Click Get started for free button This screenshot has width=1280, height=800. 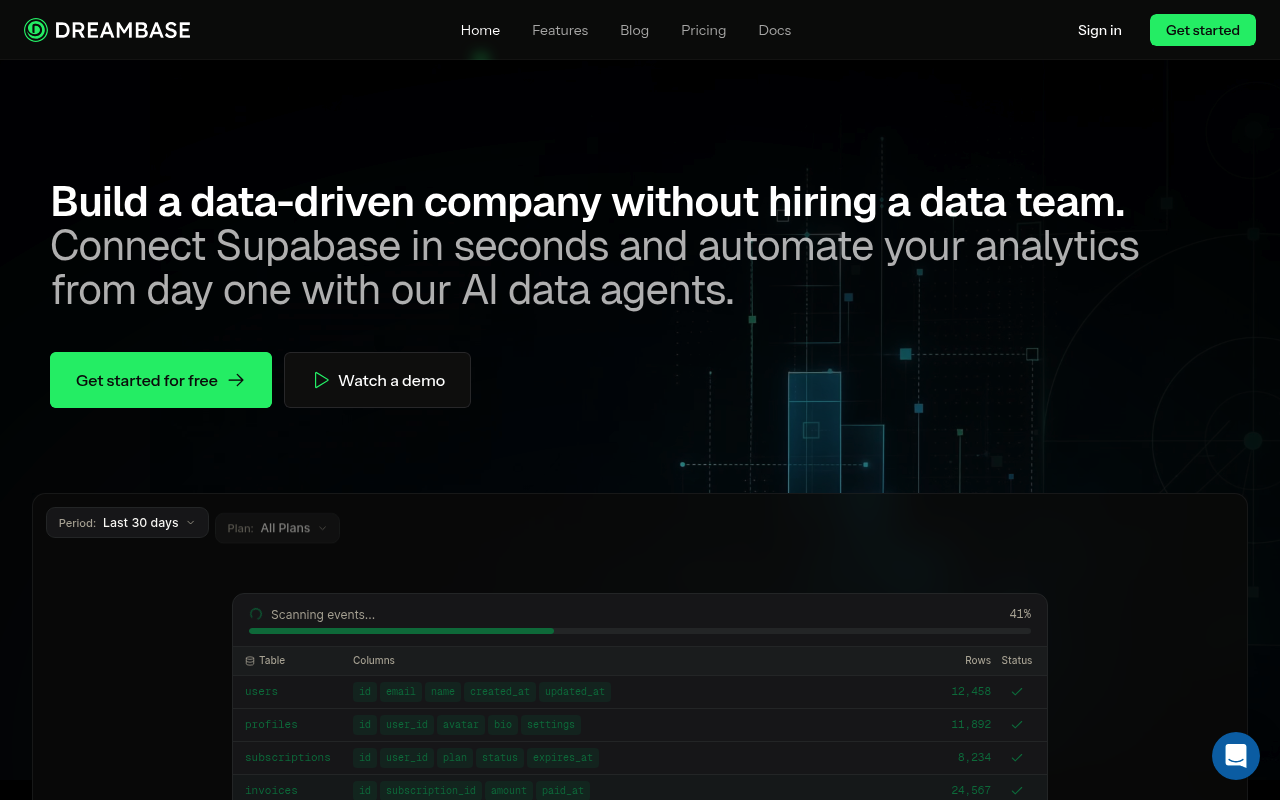[161, 380]
